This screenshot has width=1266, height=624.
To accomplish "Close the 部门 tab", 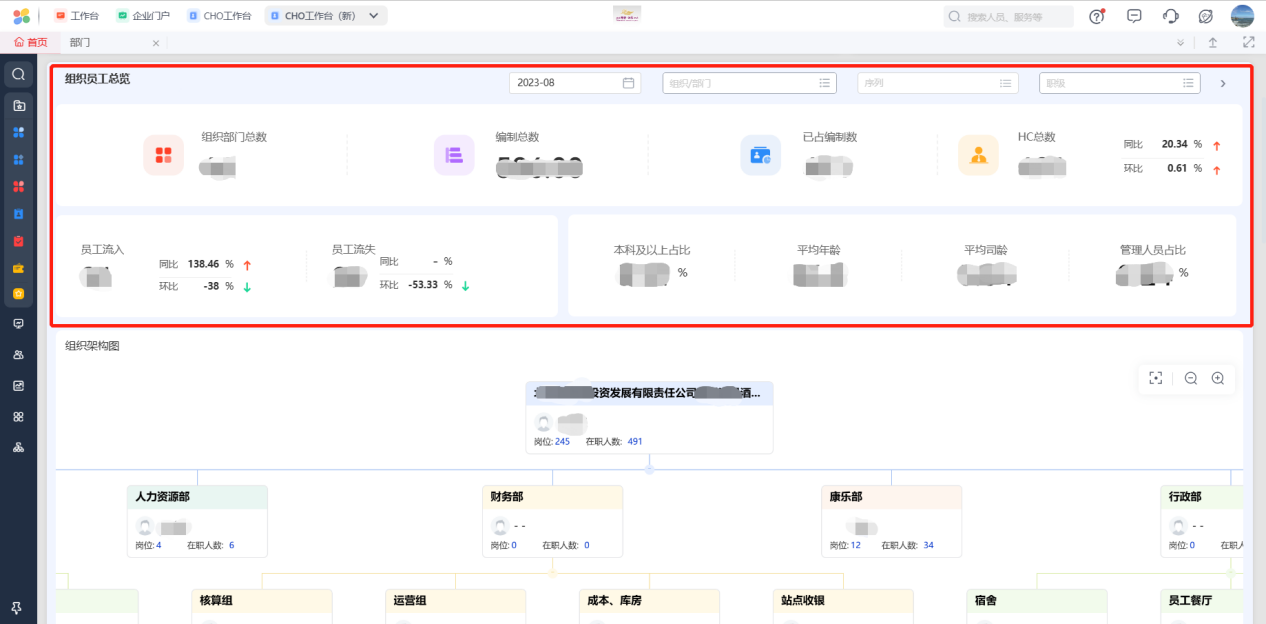I will (x=156, y=43).
